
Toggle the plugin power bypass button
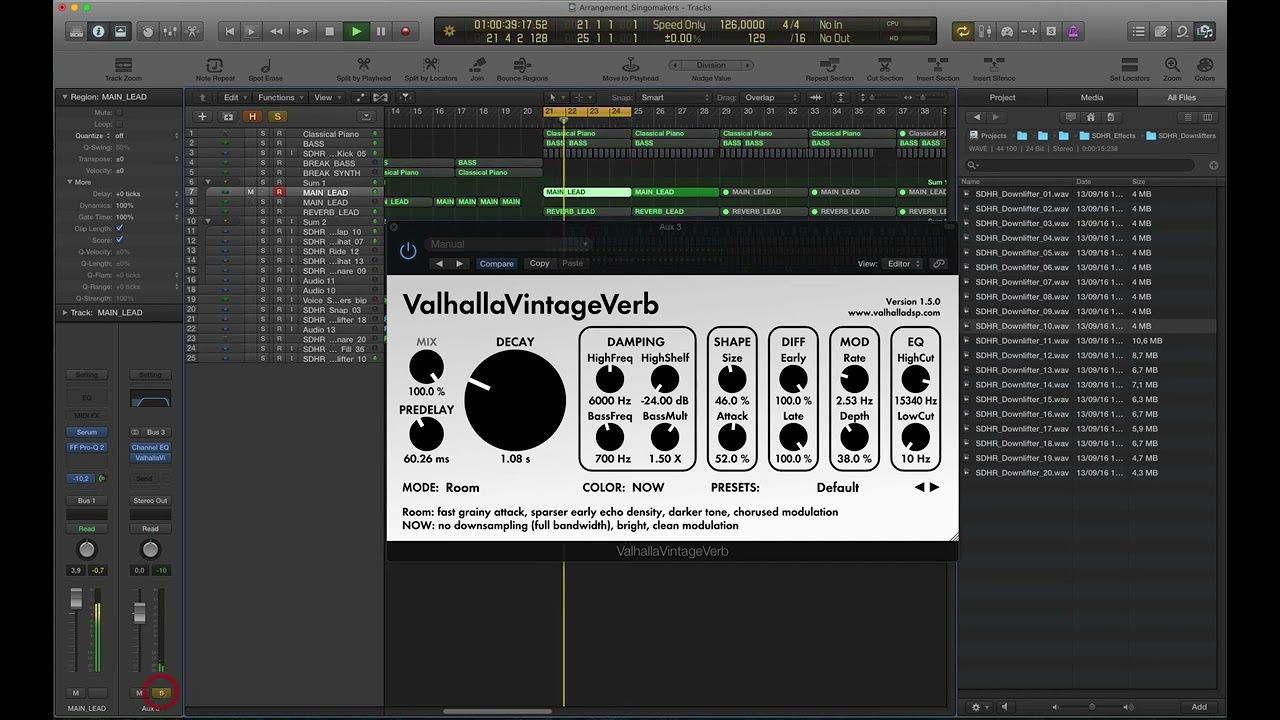click(x=408, y=252)
